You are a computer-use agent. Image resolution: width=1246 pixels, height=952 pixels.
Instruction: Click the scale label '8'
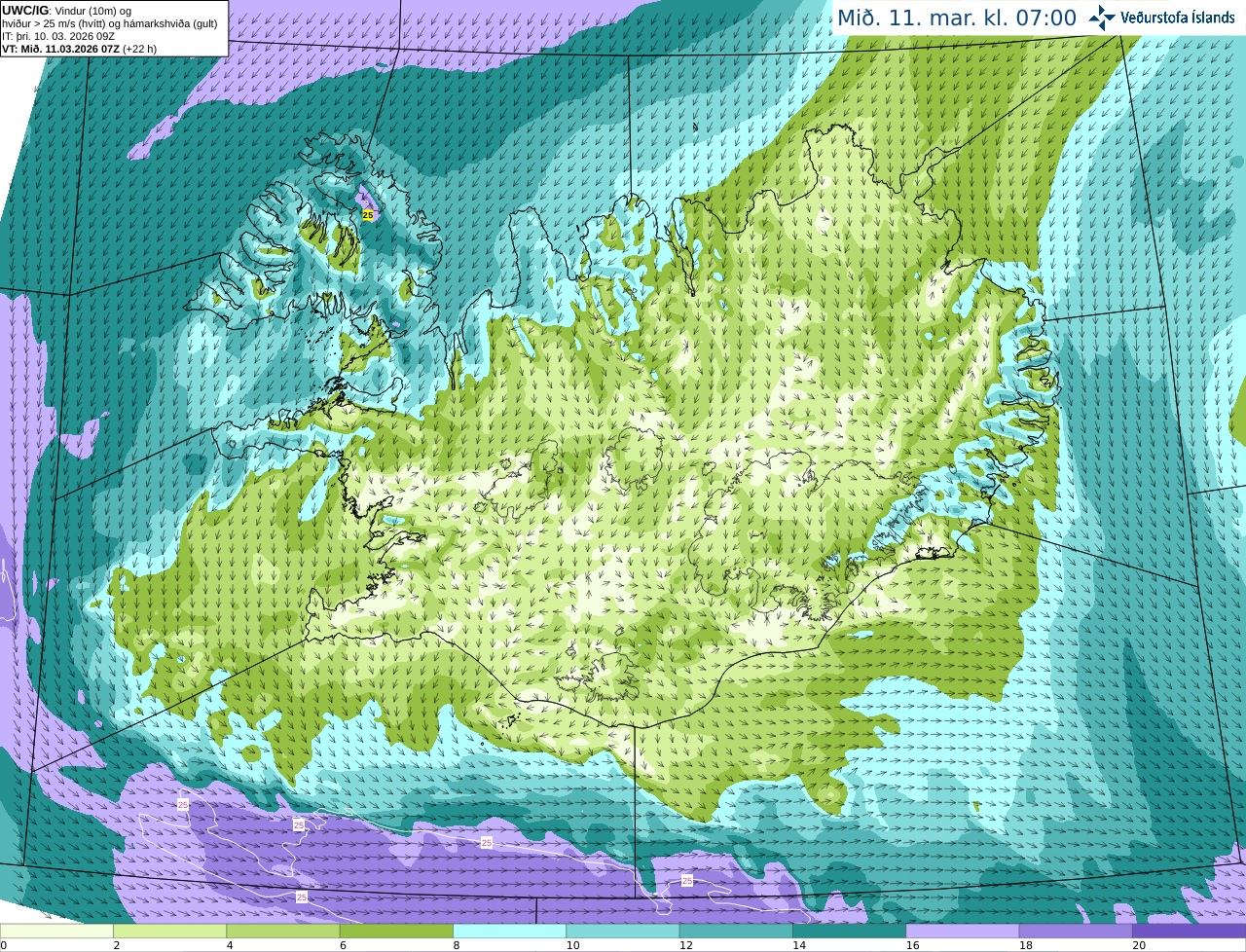coord(456,945)
